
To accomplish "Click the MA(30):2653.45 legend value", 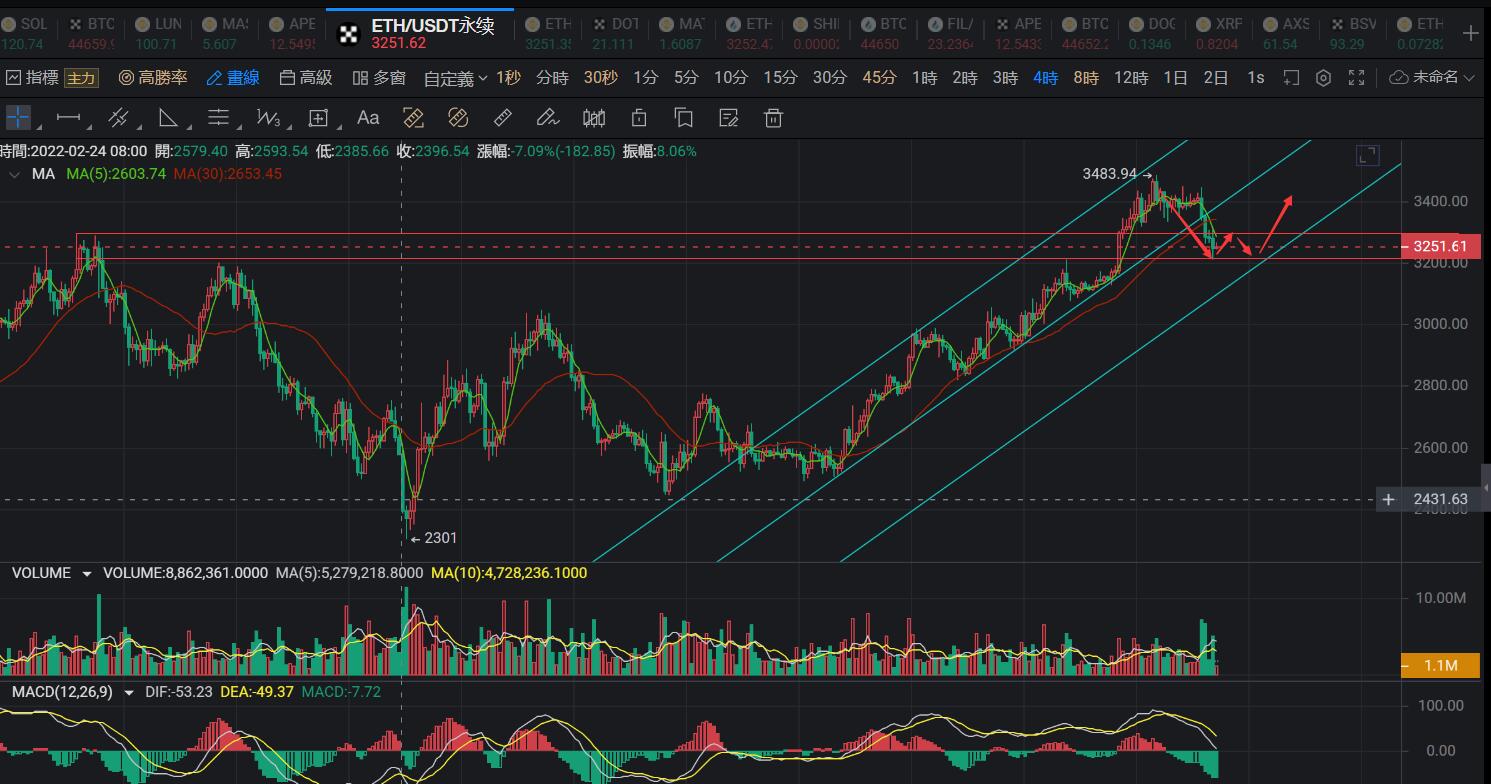I will [228, 174].
